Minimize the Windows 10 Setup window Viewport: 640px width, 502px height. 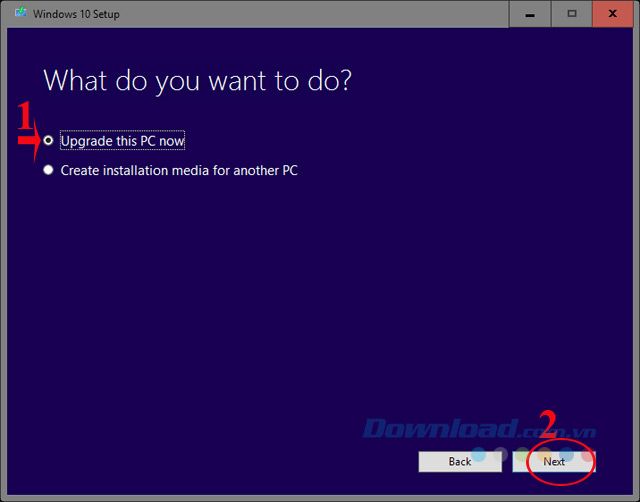530,14
